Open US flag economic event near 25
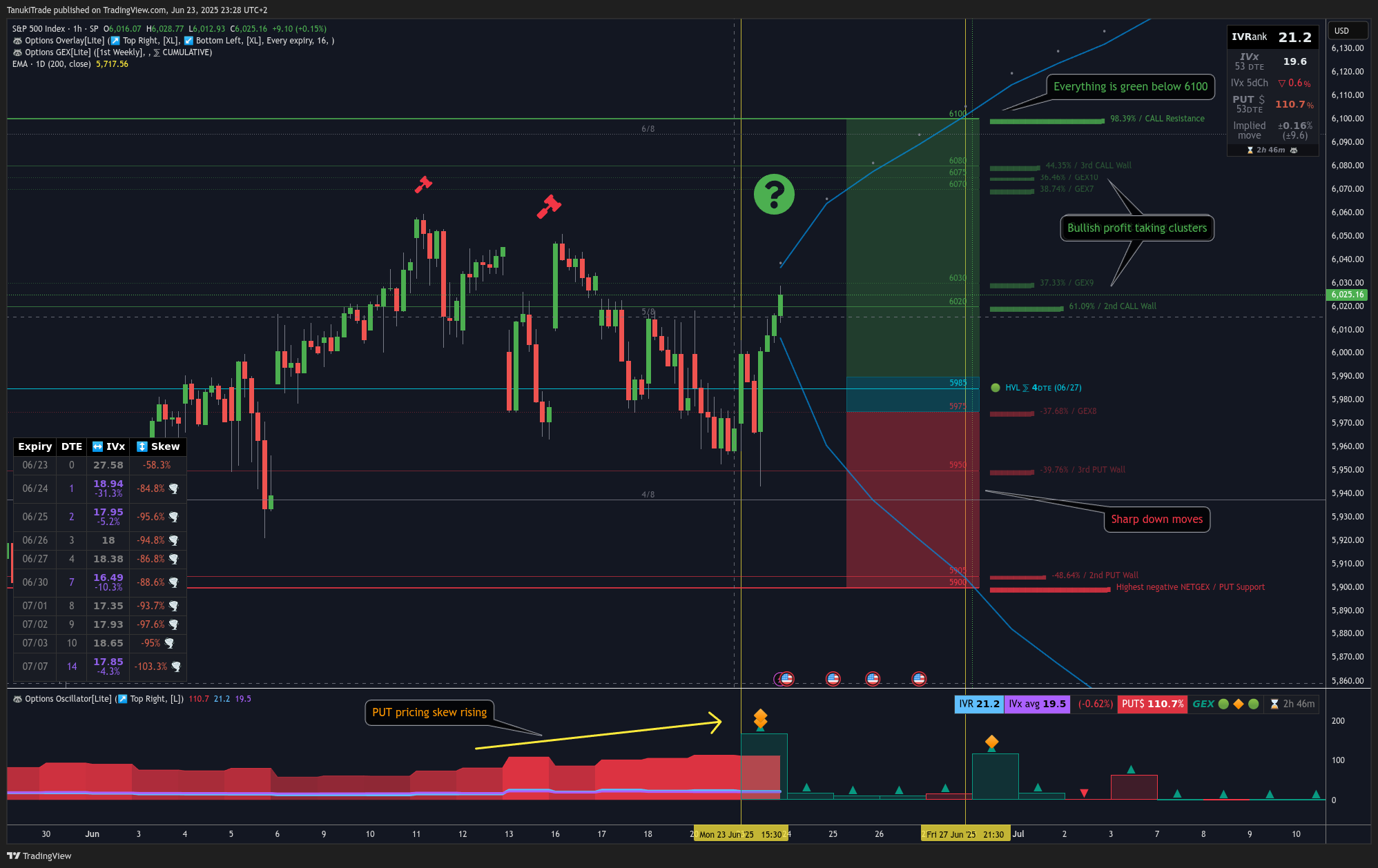 tap(833, 679)
